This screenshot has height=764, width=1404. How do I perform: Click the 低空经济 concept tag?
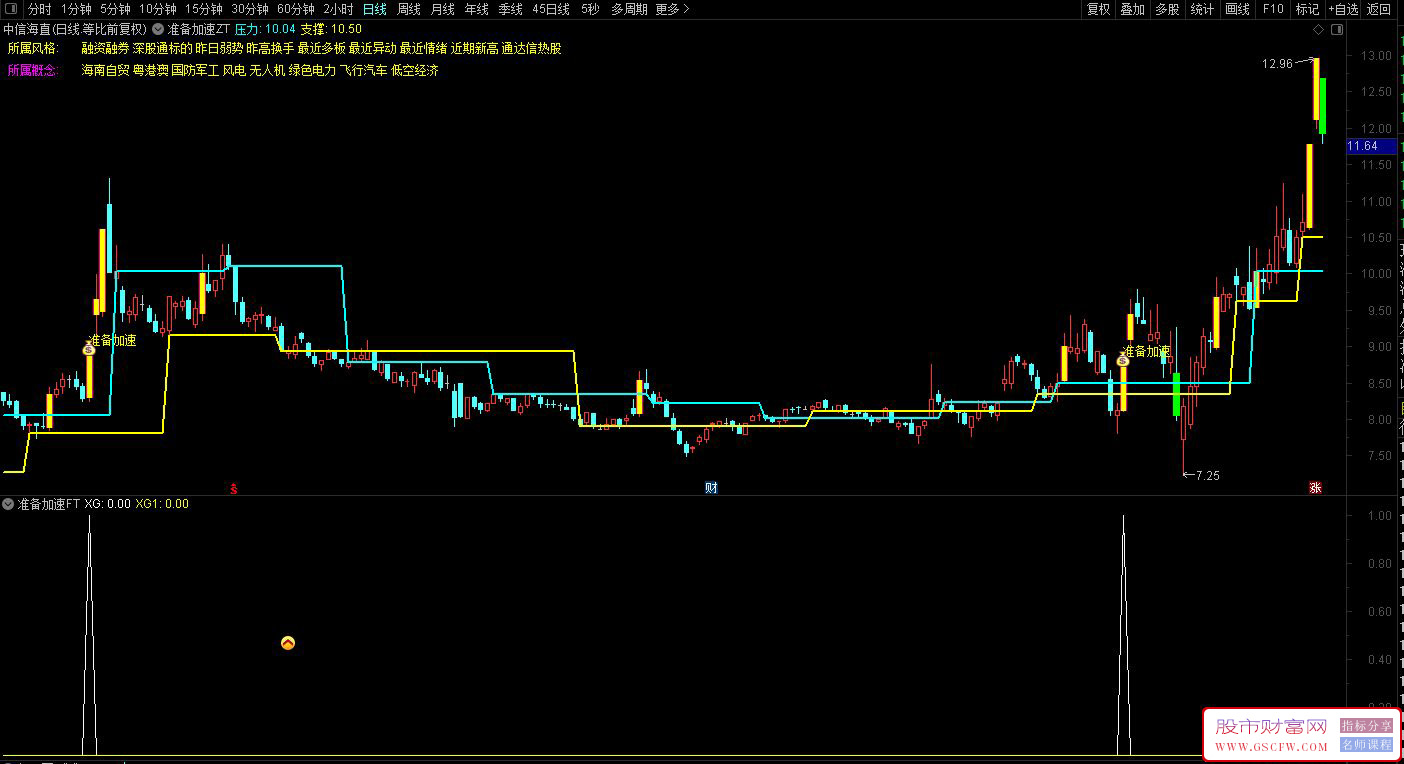click(415, 71)
